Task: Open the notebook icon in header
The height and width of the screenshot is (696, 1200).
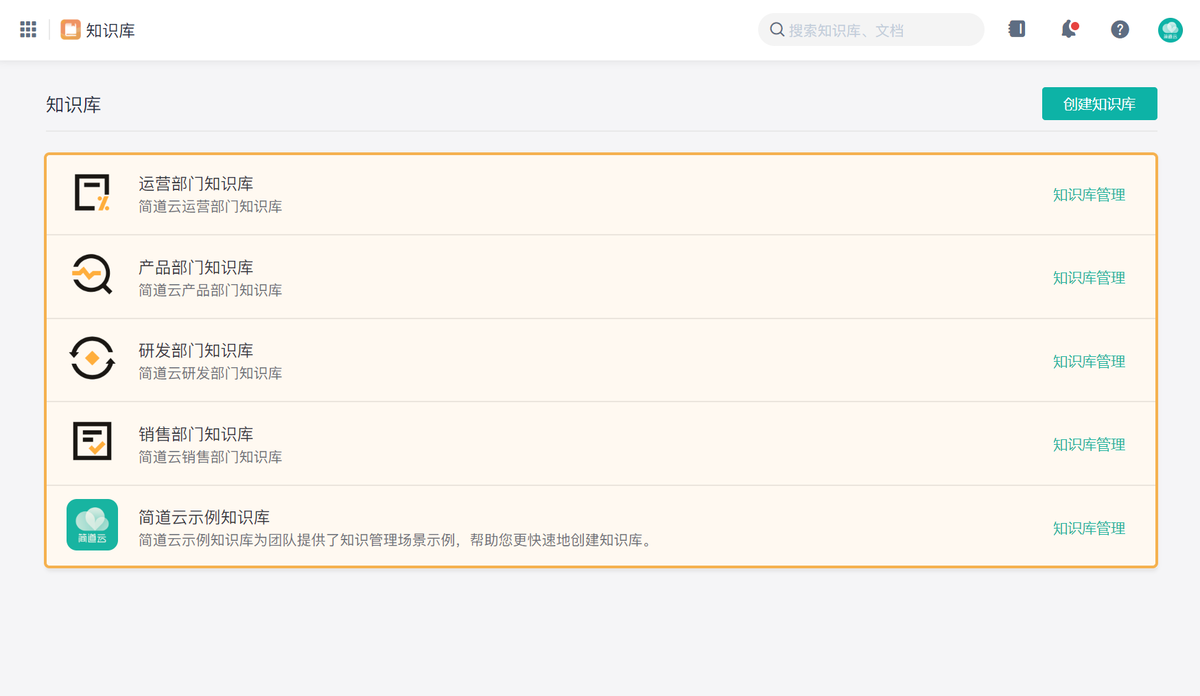Action: point(1017,29)
